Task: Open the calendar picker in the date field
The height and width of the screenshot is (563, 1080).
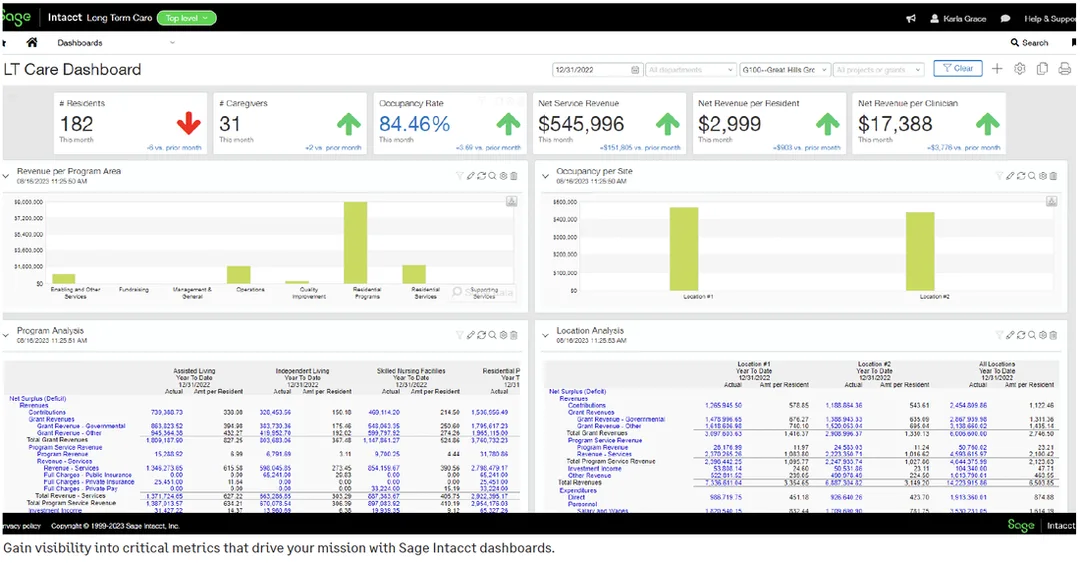Action: coord(635,70)
